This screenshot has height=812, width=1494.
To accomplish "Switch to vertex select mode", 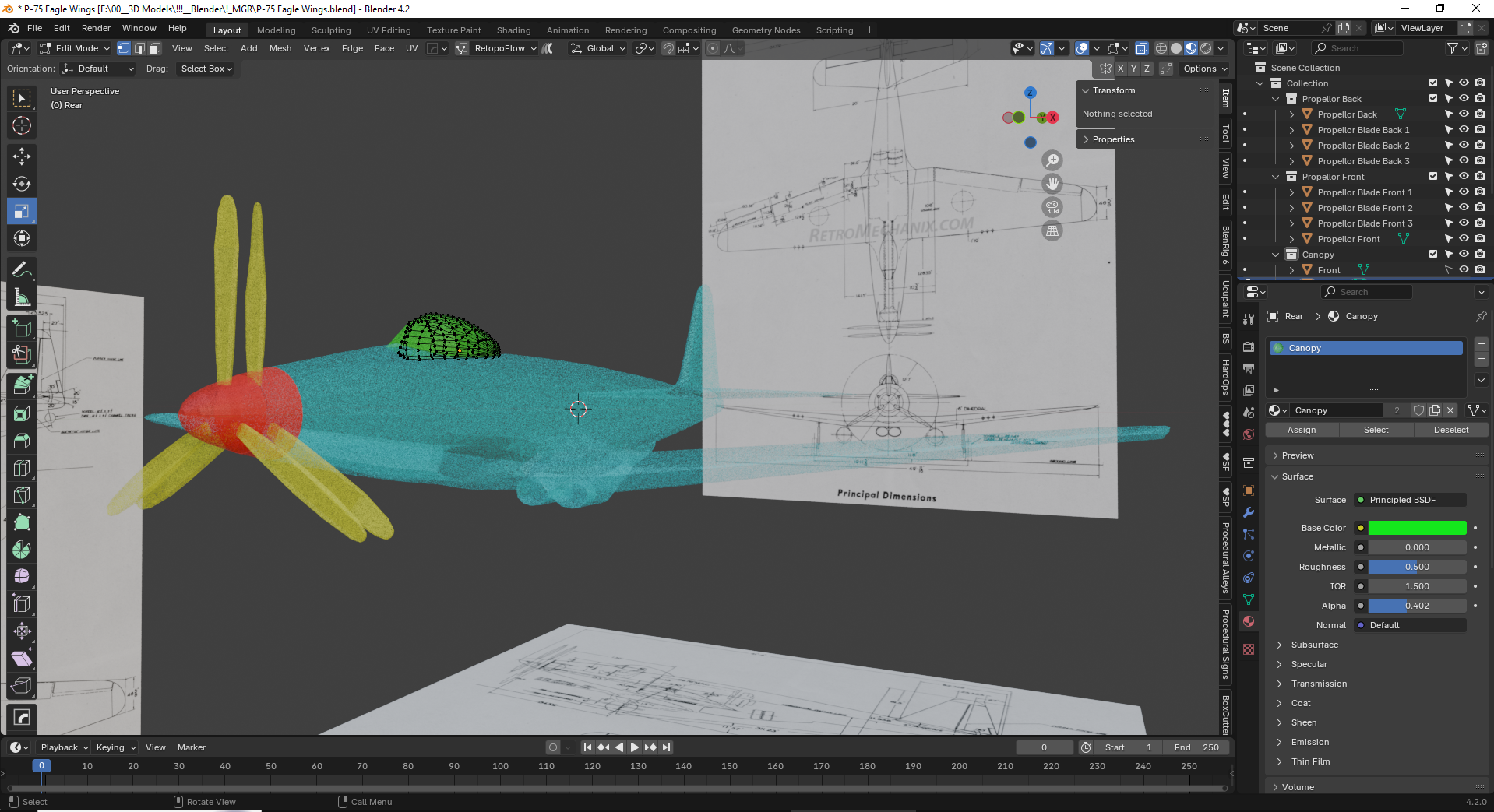I will click(x=124, y=48).
